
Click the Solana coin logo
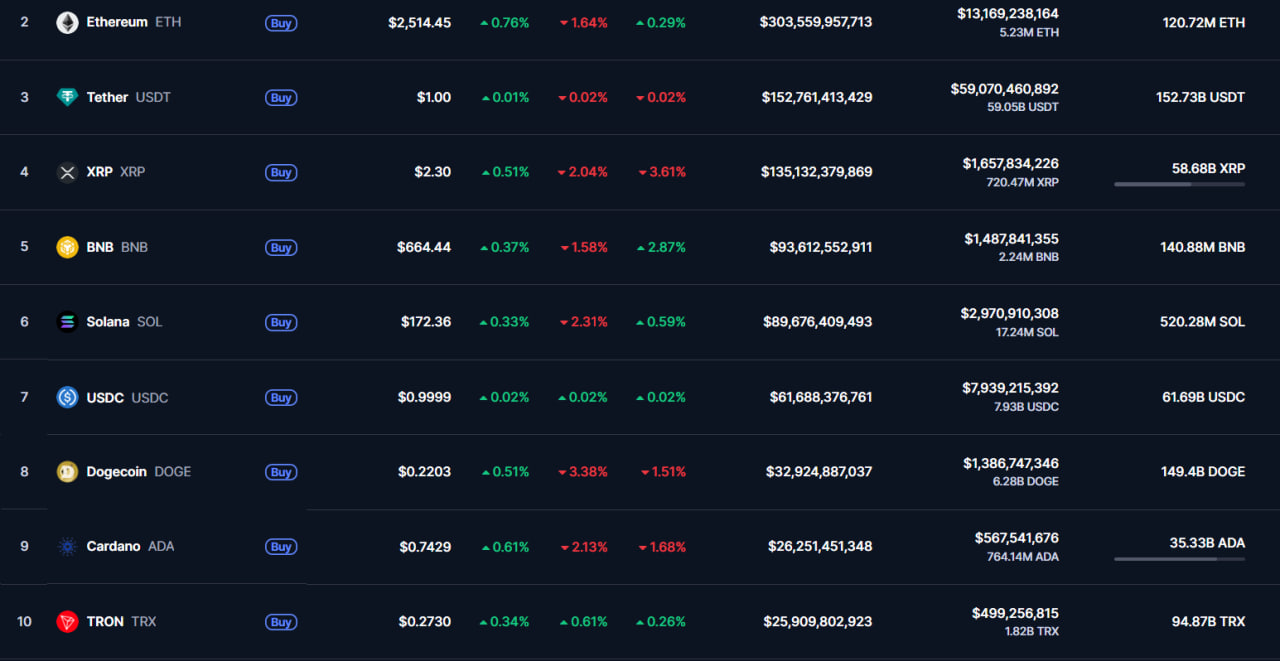(x=67, y=322)
